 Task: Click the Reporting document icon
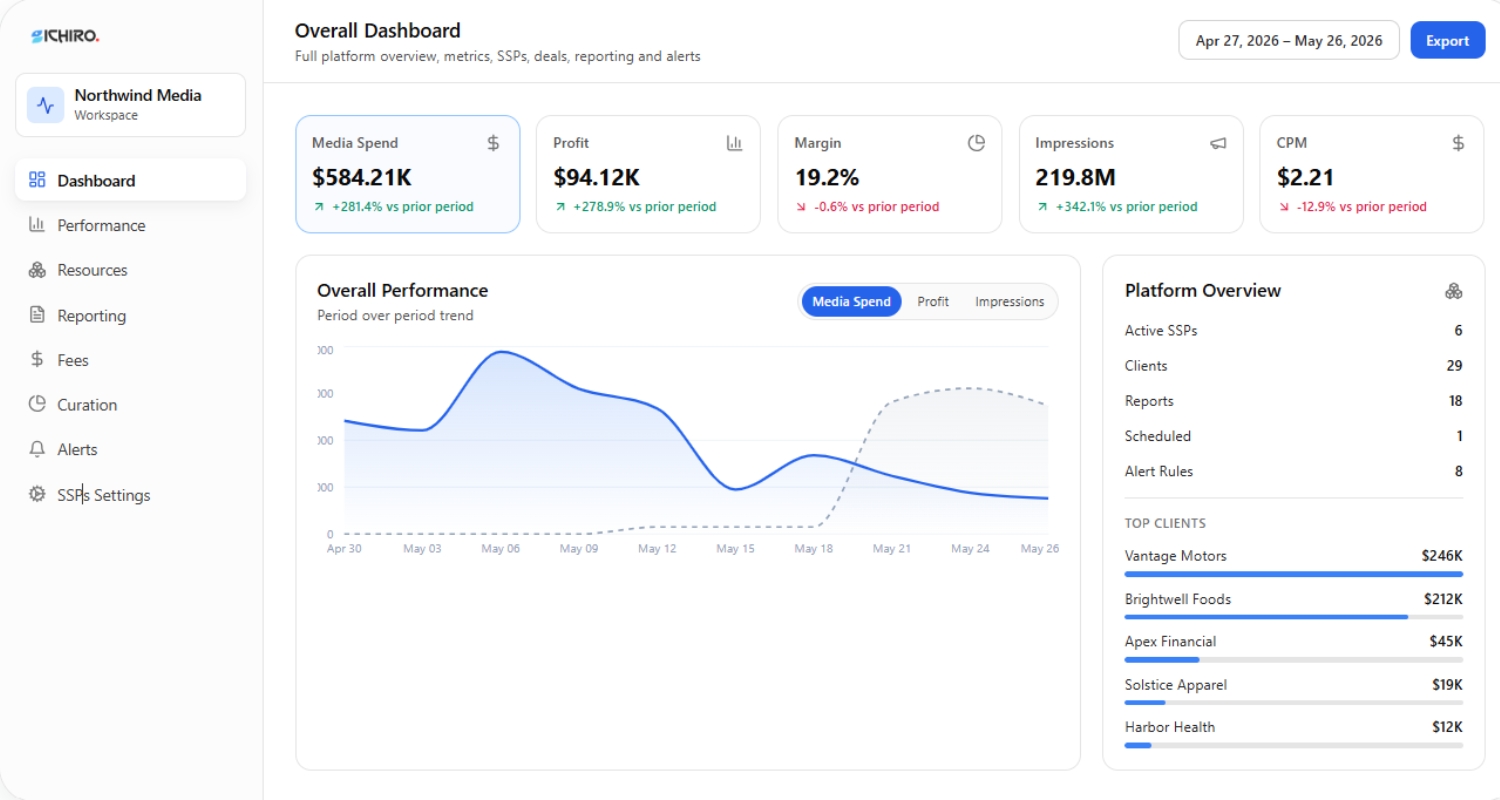pyautogui.click(x=38, y=315)
